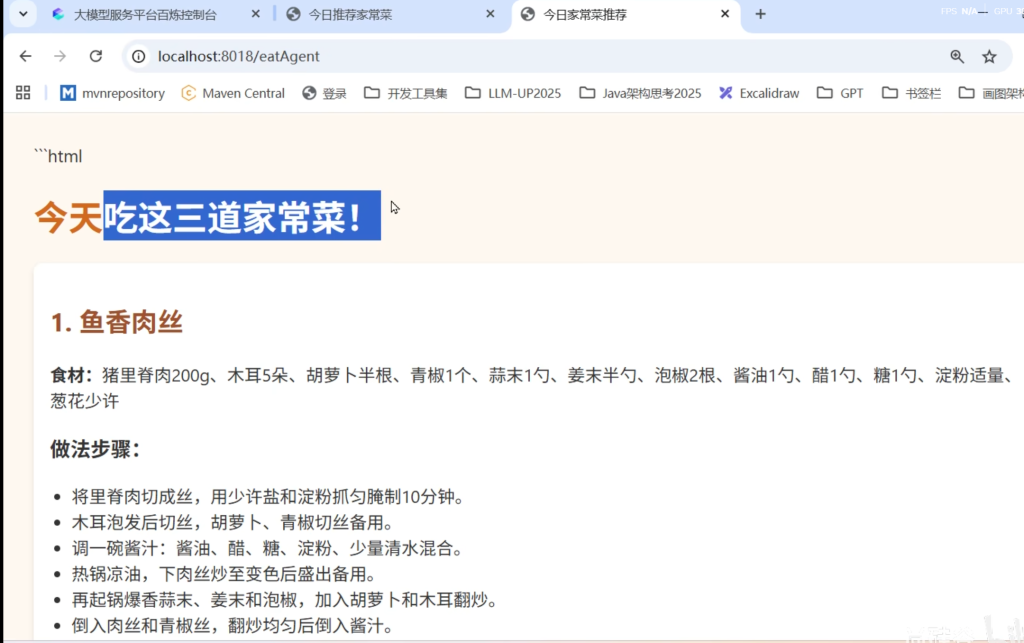
Task: Switch to 大模型服务平台百炼控制台 tab
Action: click(145, 14)
